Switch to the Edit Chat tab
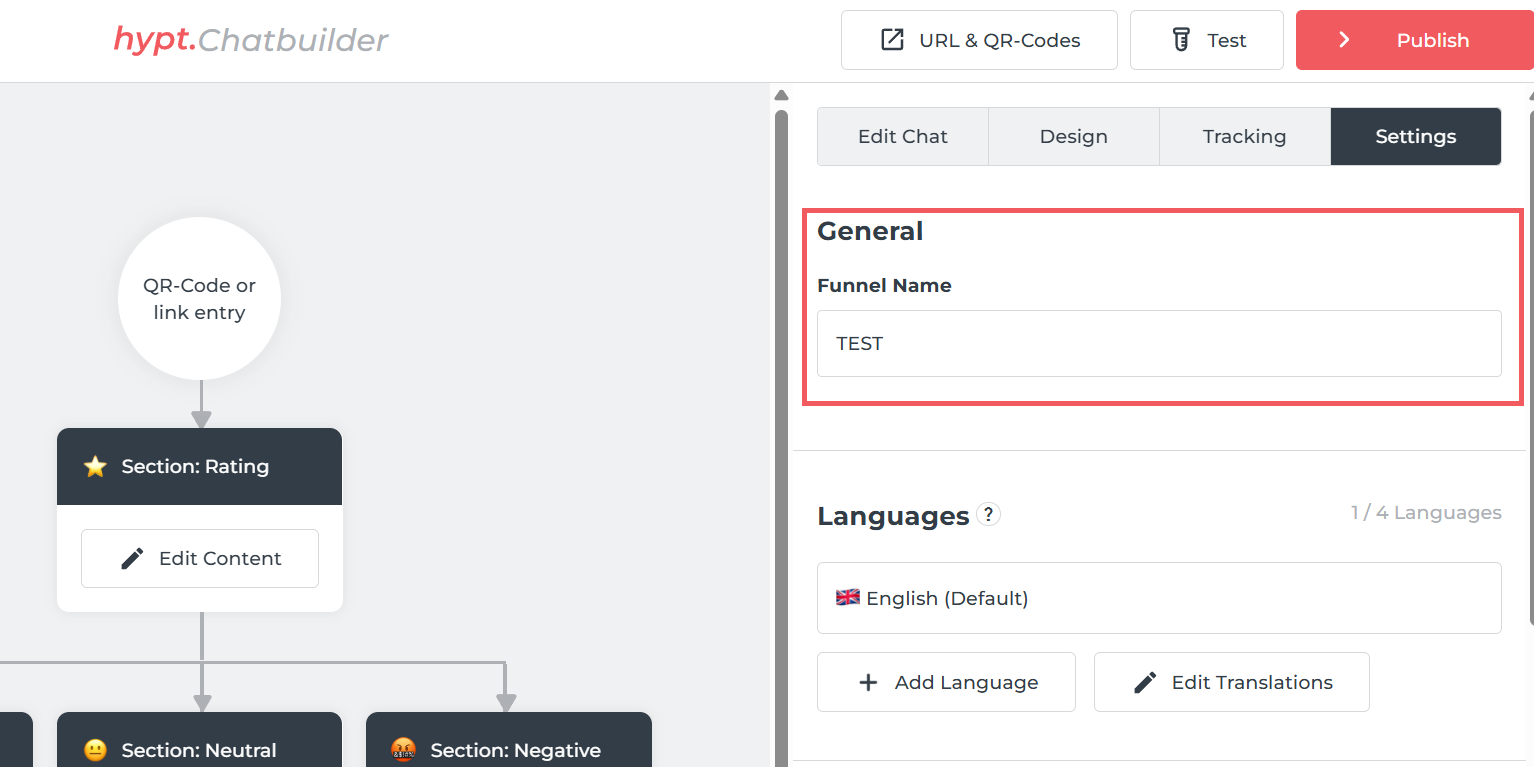This screenshot has width=1534, height=767. point(902,136)
